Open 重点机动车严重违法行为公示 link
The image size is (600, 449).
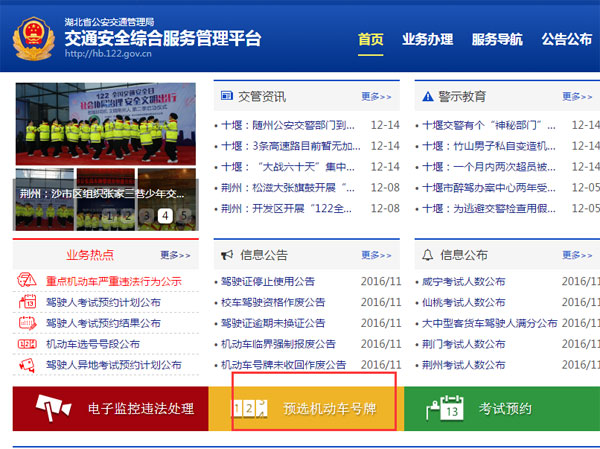114,281
